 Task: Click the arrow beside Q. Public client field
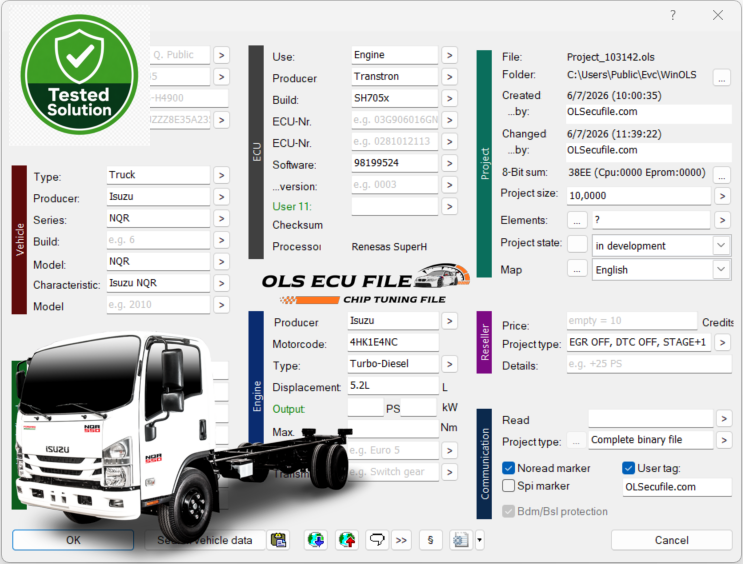pyautogui.click(x=221, y=55)
